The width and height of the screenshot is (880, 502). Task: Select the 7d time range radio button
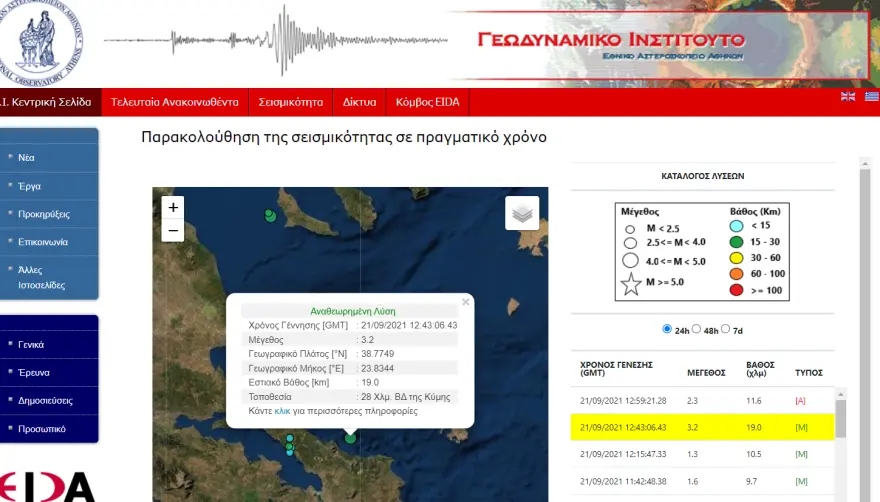coord(725,329)
